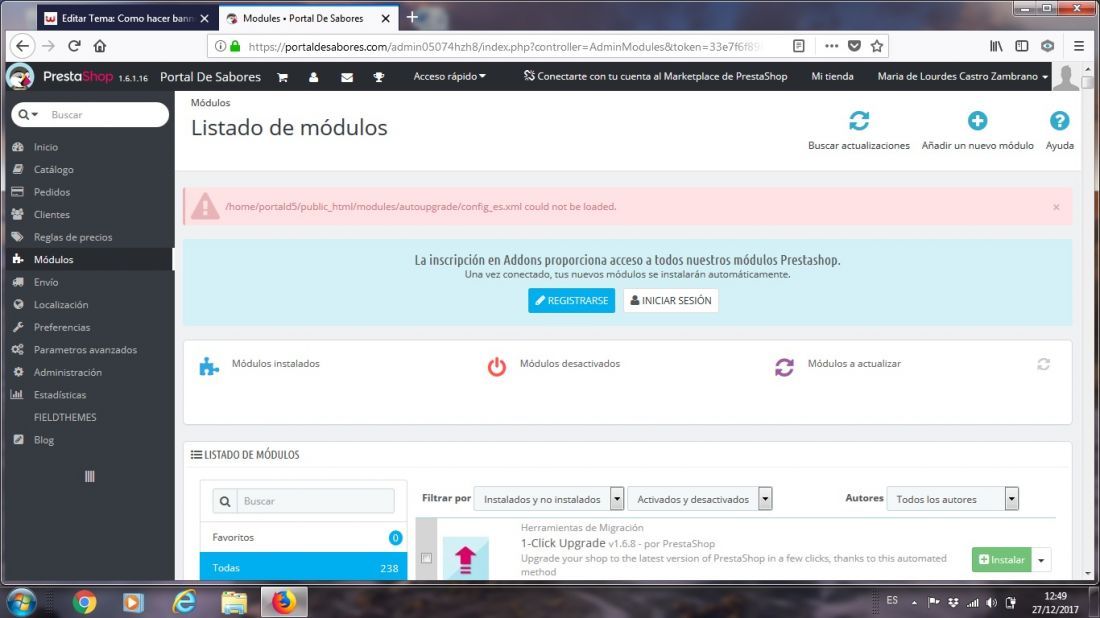Viewport: 1100px width, 618px height.
Task: Open Todos los autores dropdown
Action: pyautogui.click(x=953, y=499)
